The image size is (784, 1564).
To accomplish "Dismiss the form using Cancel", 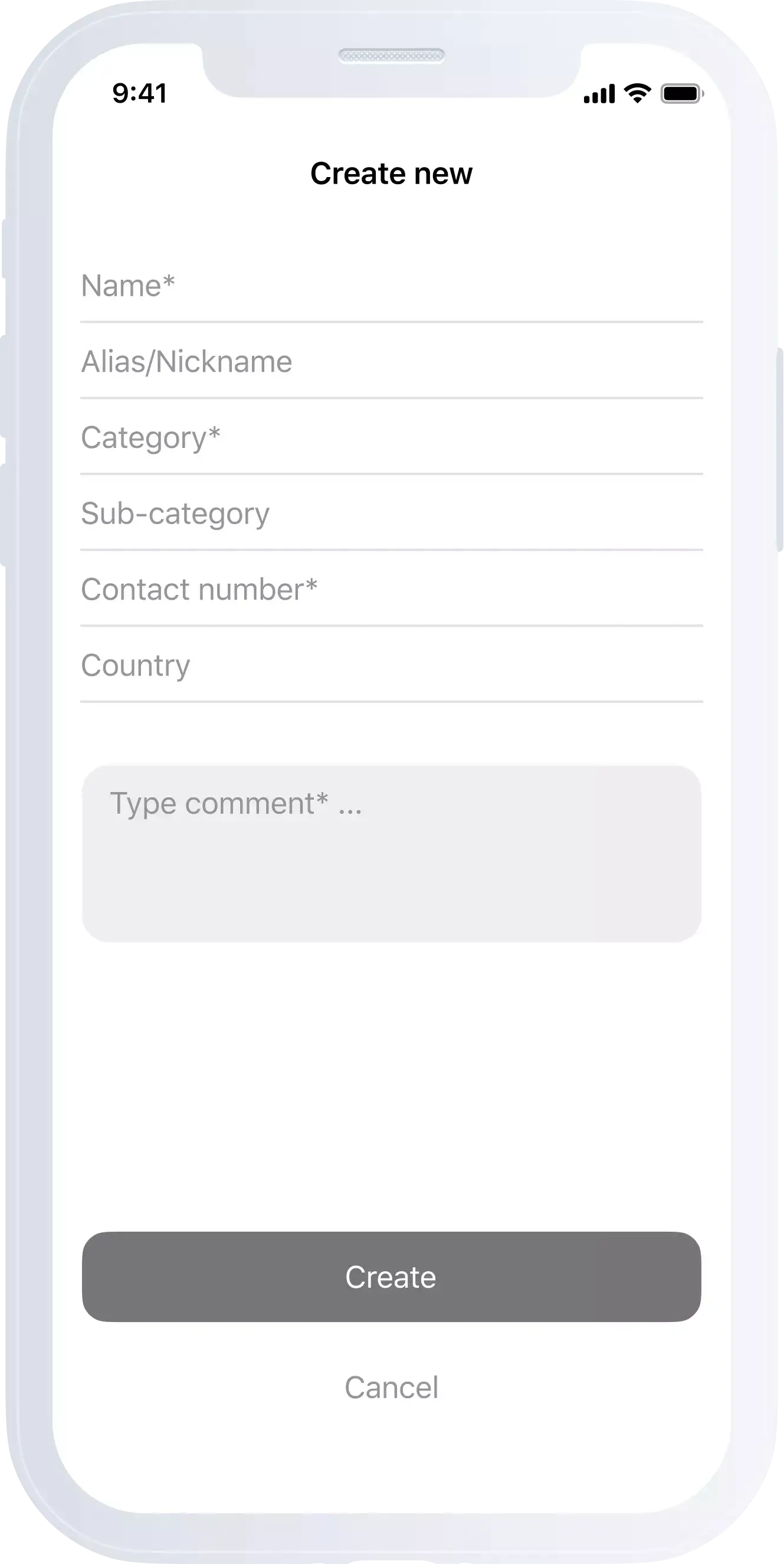I will point(391,1388).
